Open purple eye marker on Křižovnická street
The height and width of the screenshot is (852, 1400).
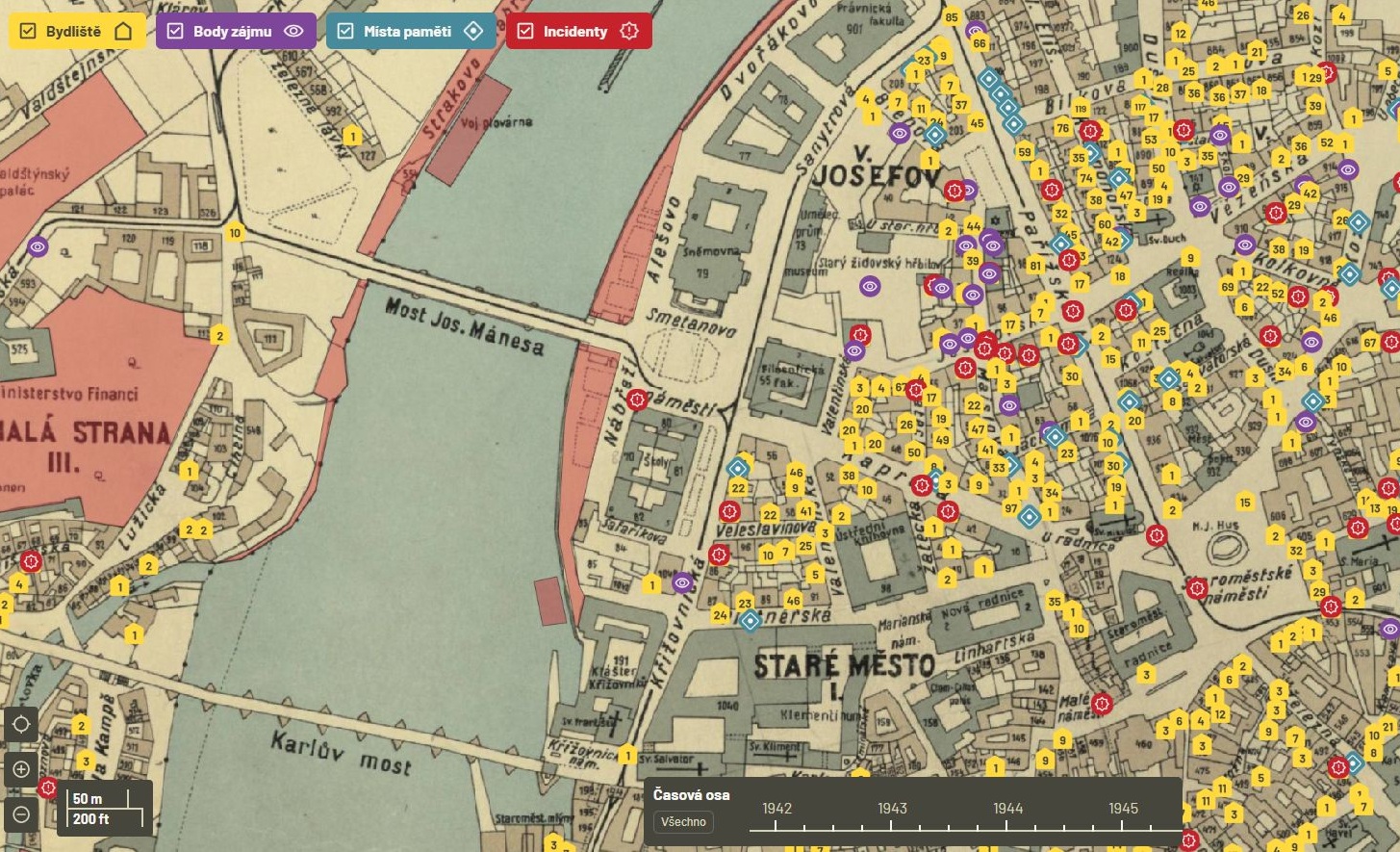pyautogui.click(x=682, y=582)
